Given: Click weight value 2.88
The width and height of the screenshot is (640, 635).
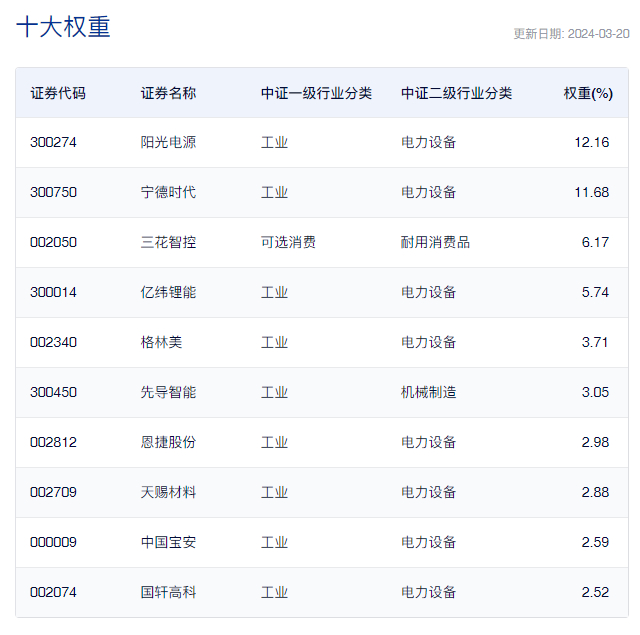Looking at the screenshot, I should point(596,492).
